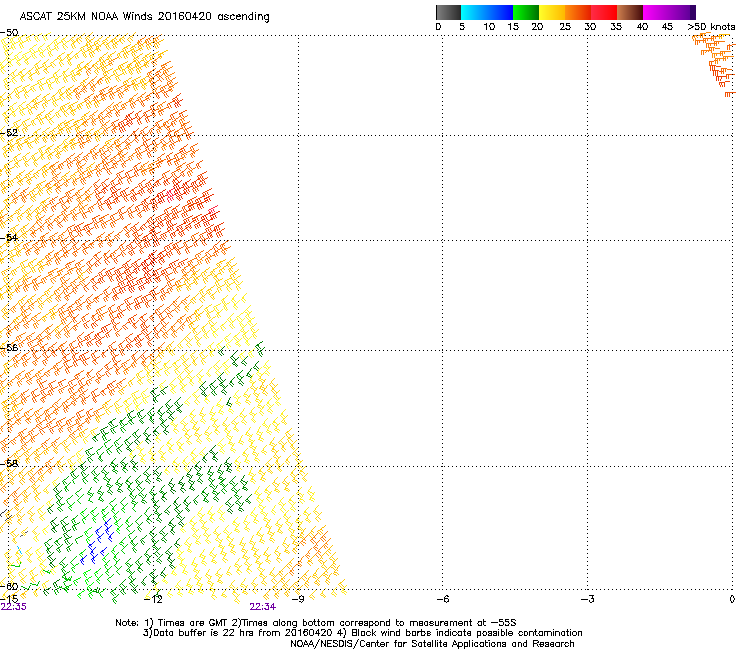Click the '35' legend scale label
Image resolution: width=740 pixels, height=650 pixels.
click(x=616, y=27)
